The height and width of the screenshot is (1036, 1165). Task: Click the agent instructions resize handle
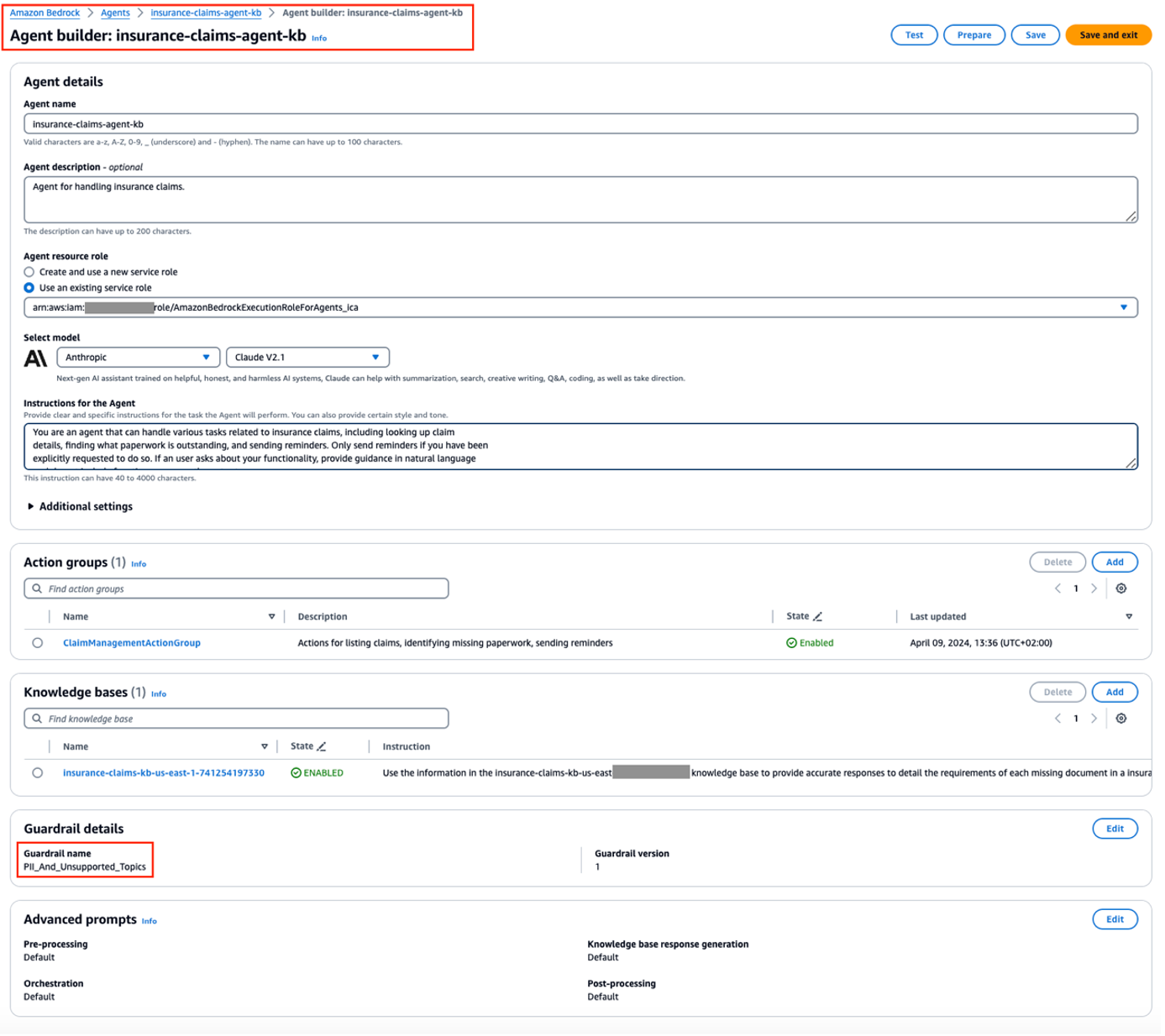tap(1131, 463)
